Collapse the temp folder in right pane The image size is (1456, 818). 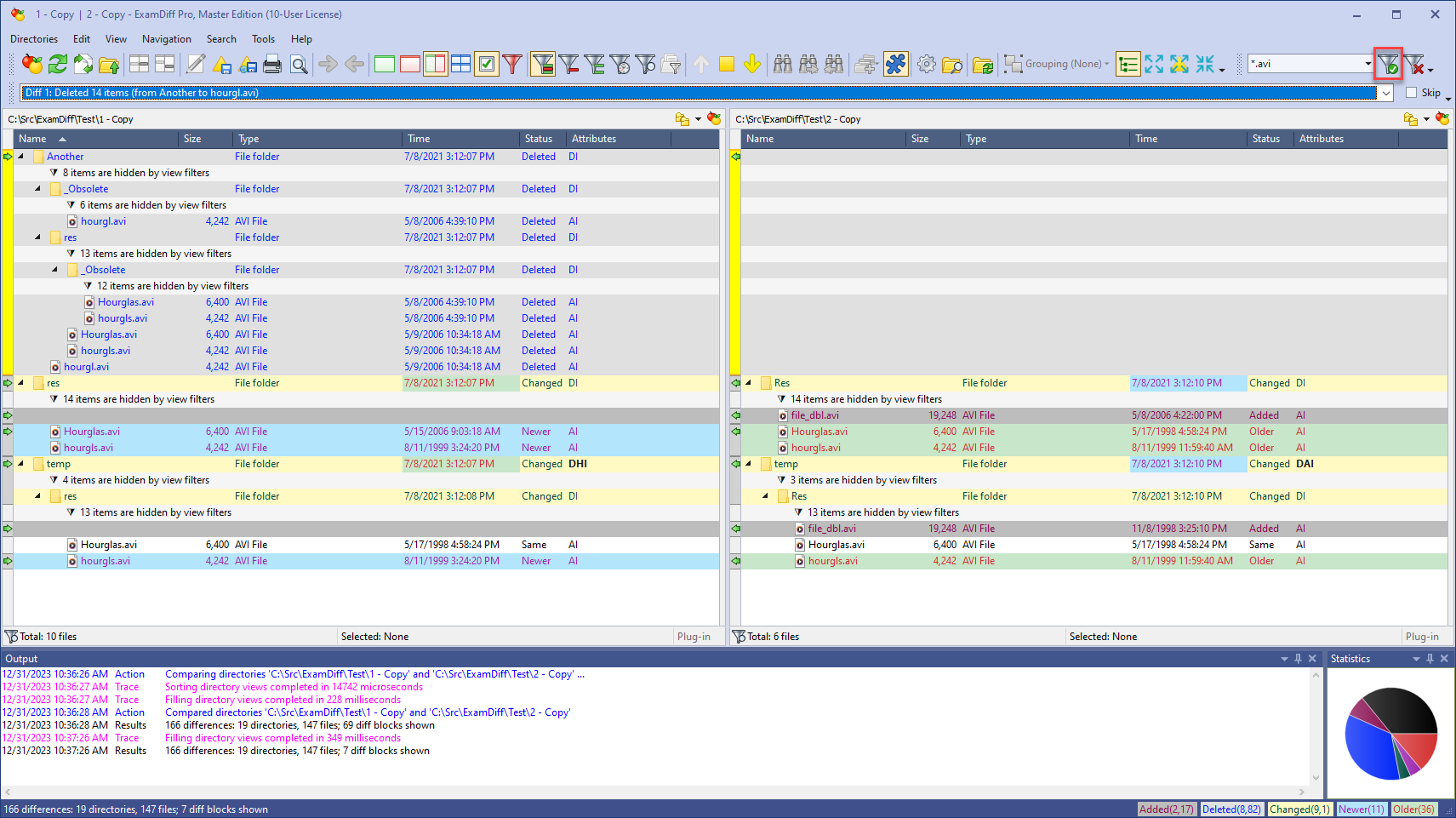coord(748,464)
